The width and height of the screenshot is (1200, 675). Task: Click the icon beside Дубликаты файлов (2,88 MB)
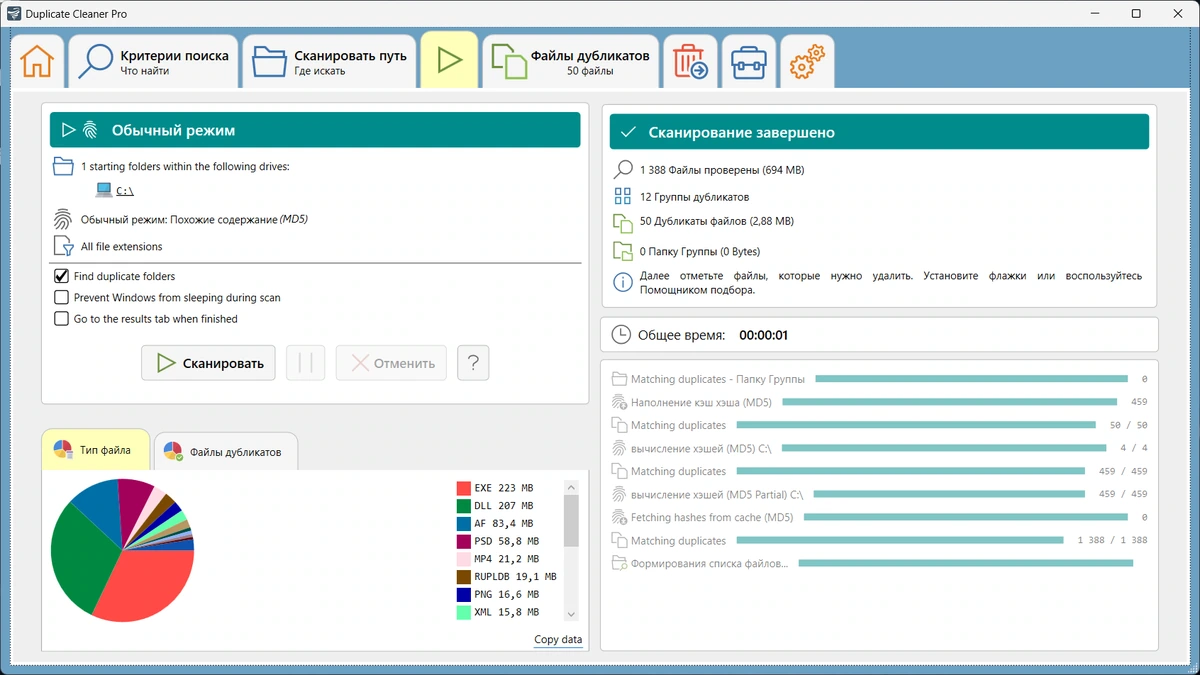623,222
